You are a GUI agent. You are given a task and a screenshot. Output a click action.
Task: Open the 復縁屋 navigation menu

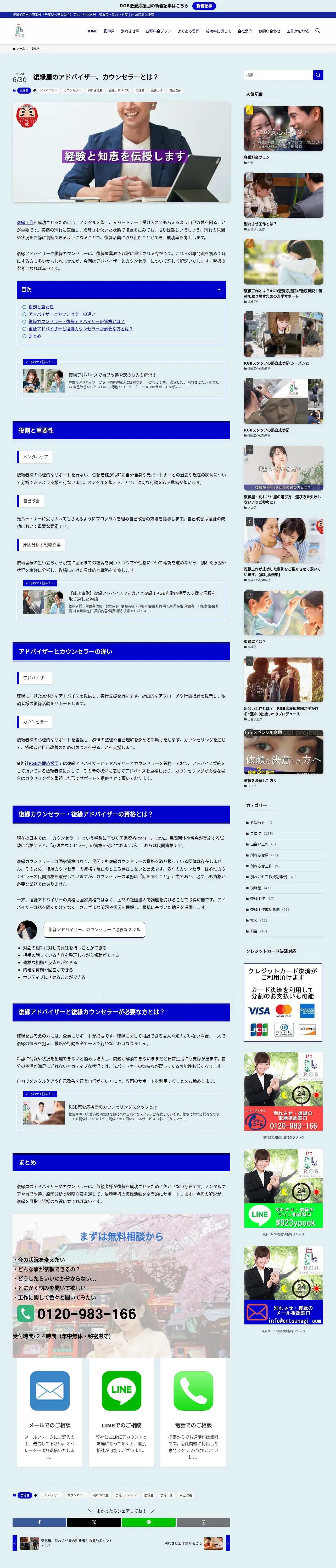point(109,31)
